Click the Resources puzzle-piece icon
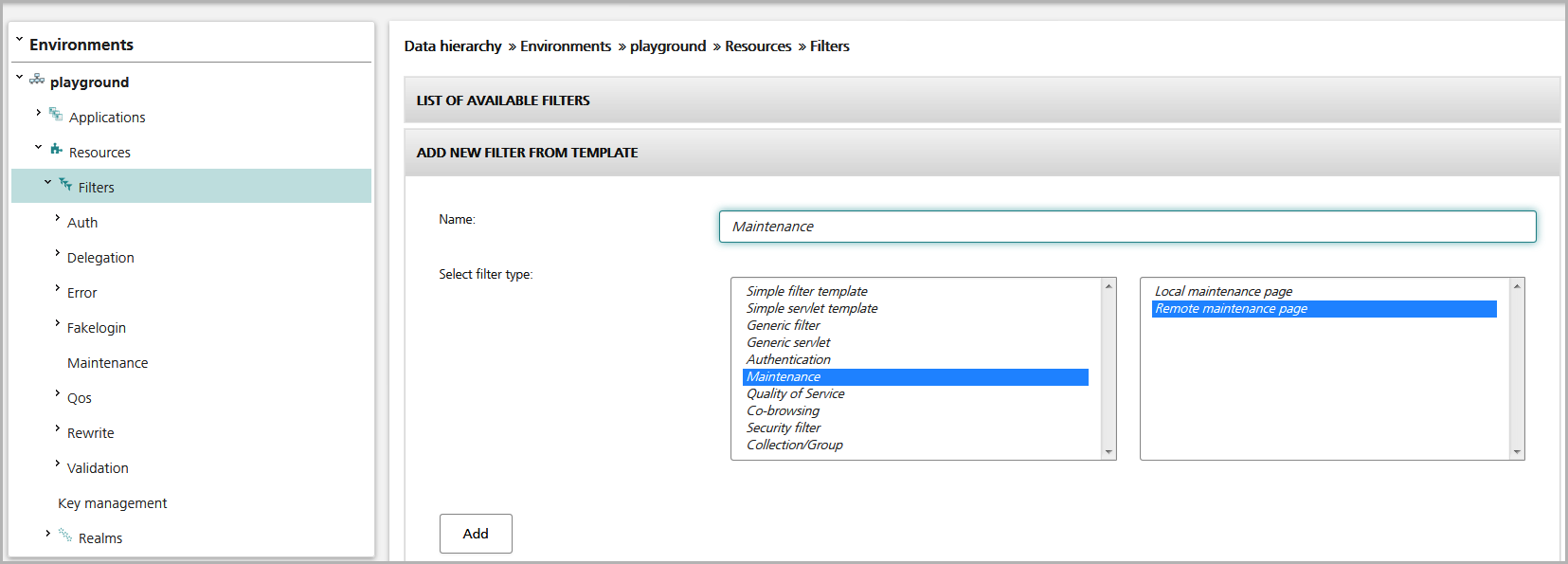The height and width of the screenshot is (564, 1568). tap(56, 150)
